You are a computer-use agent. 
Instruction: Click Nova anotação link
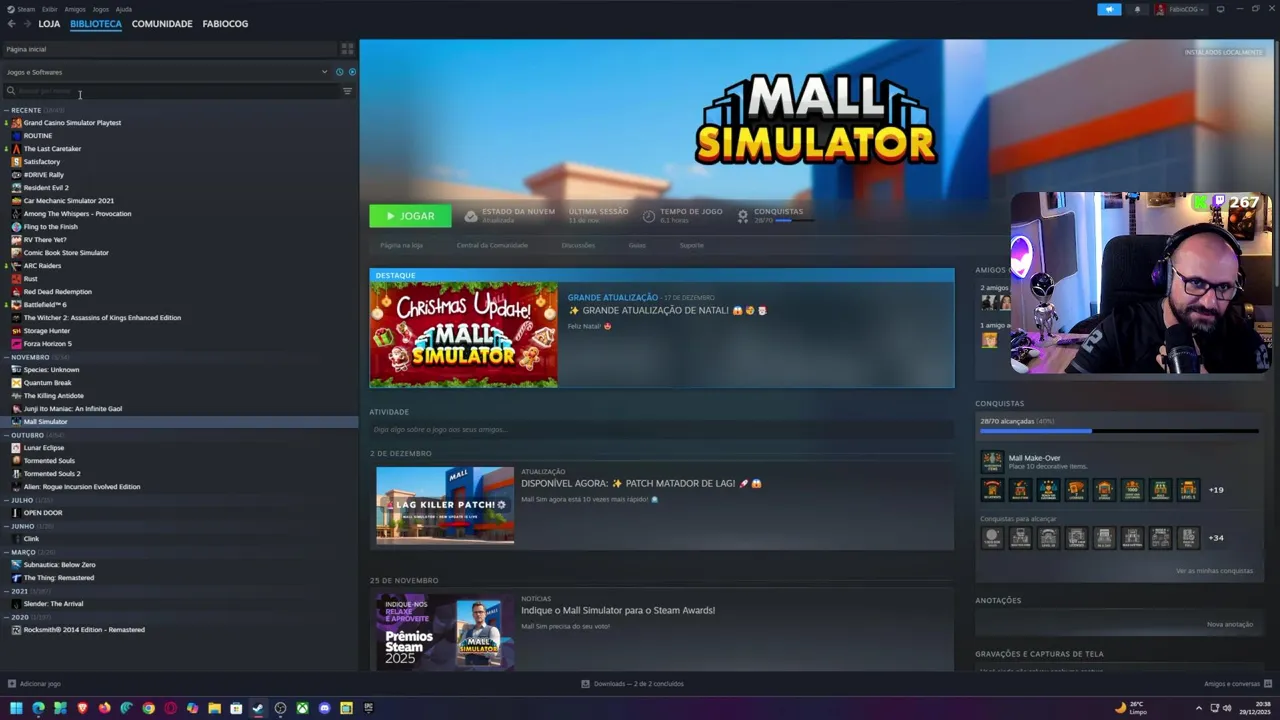[x=1230, y=624]
